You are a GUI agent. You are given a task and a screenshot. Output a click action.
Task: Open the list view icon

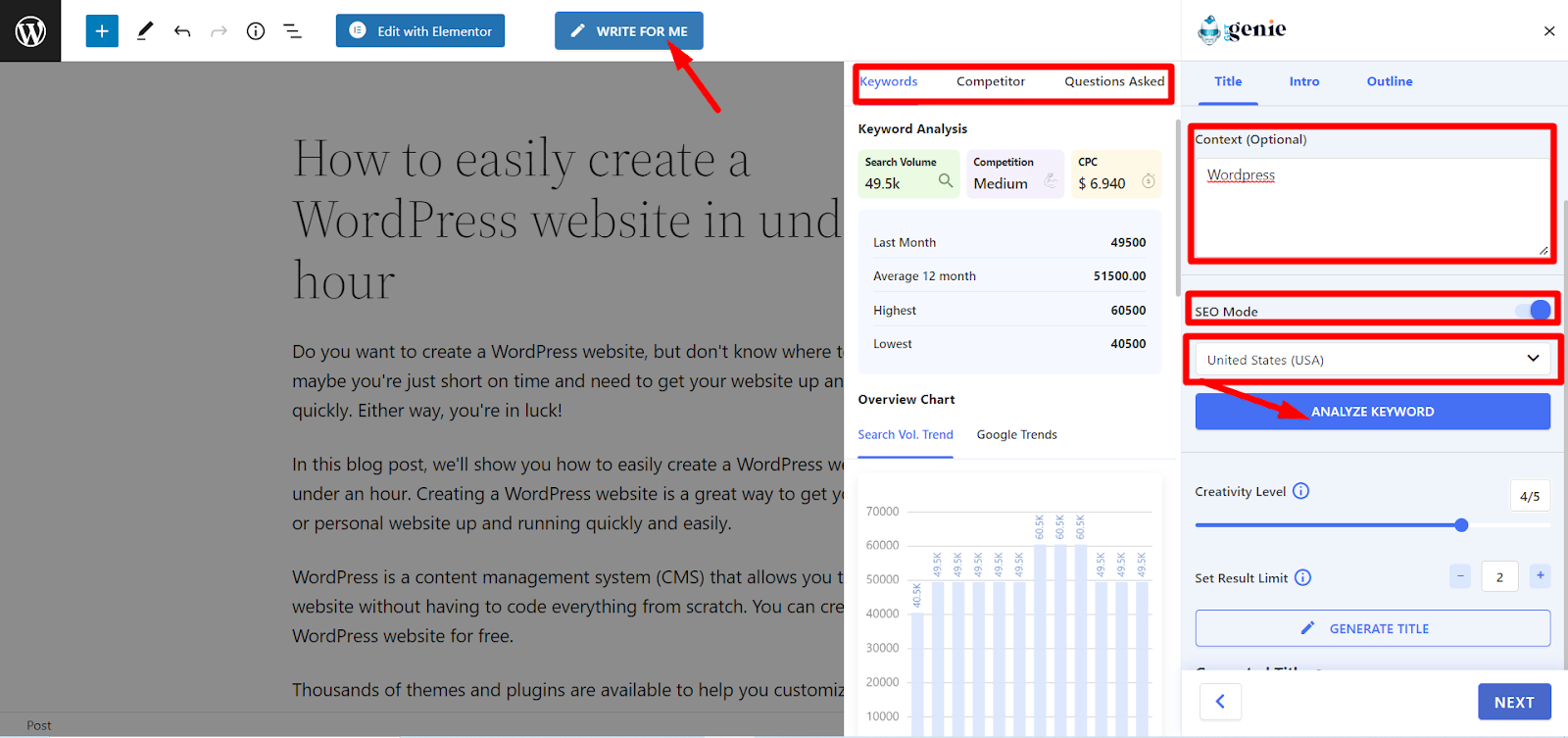click(292, 31)
